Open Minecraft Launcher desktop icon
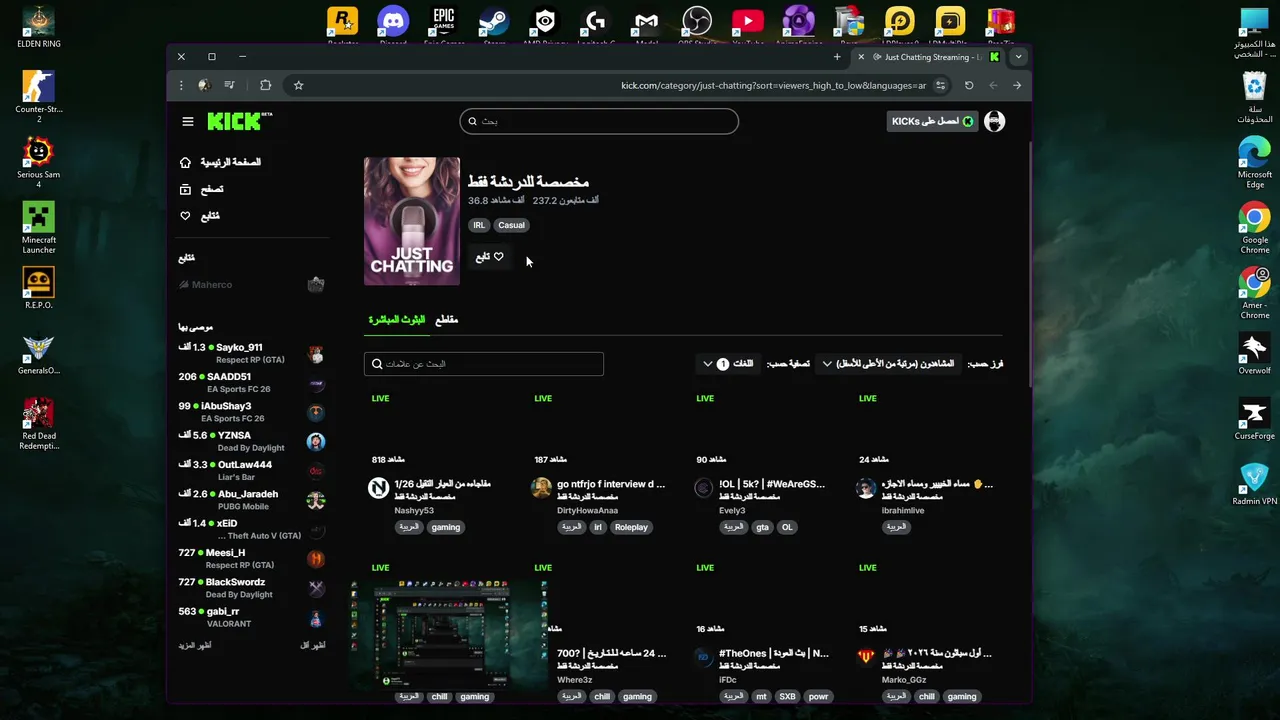 point(39,228)
